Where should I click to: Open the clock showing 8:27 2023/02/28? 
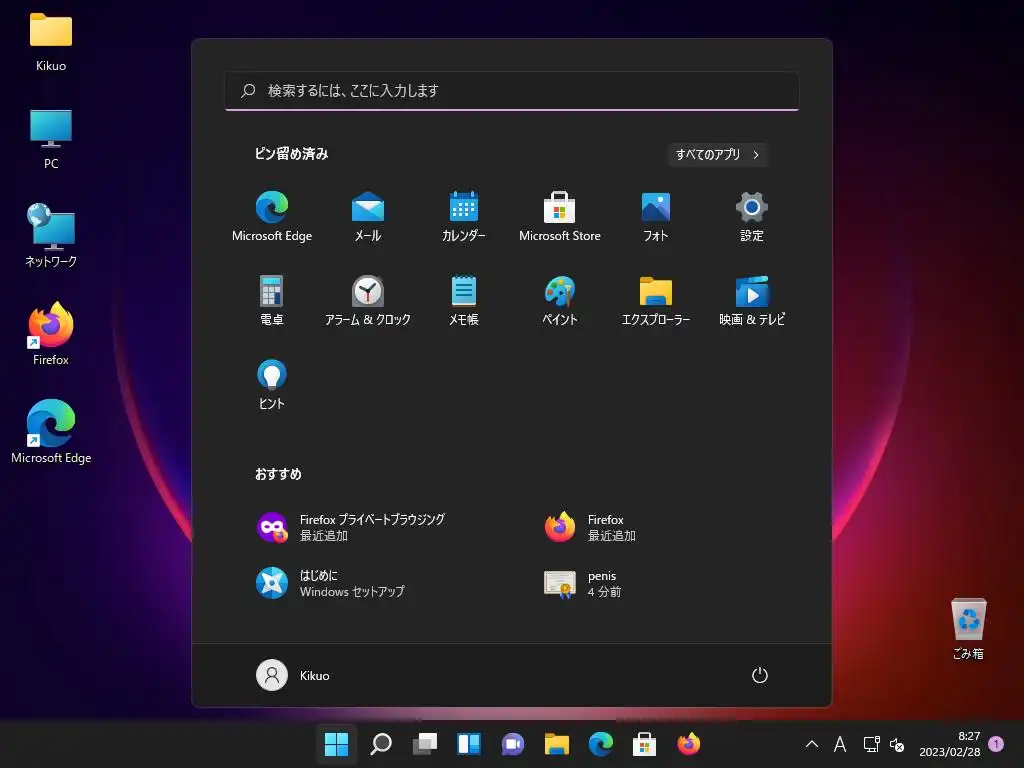click(950, 744)
